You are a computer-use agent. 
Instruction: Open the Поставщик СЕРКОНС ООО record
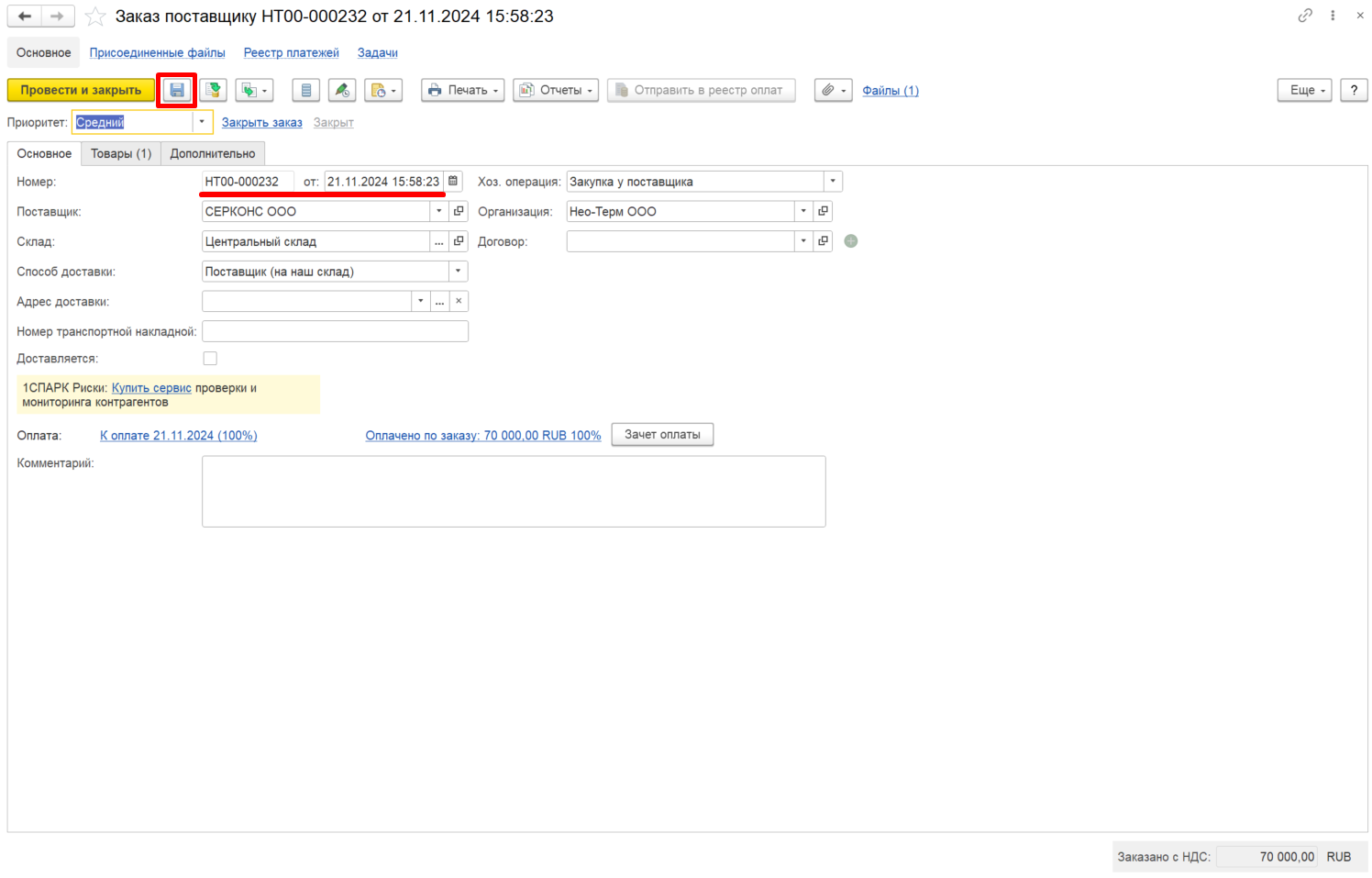(459, 212)
